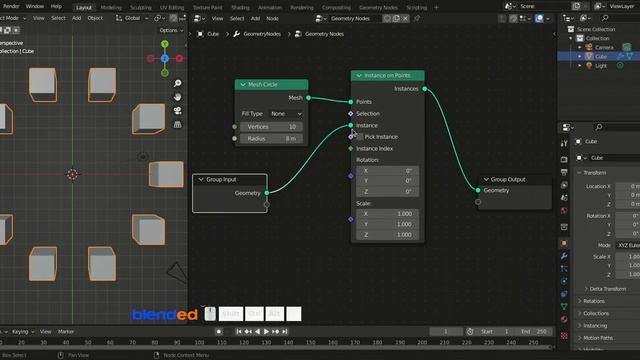Jump to the timeline start frame
The image size is (640, 360).
(239, 331)
